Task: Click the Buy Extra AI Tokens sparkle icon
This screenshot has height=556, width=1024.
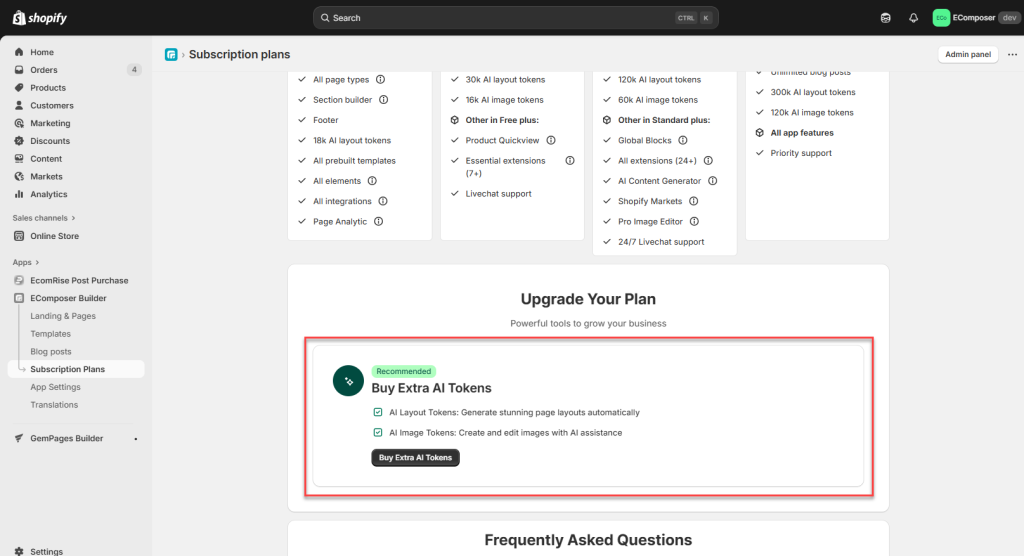Action: [348, 381]
